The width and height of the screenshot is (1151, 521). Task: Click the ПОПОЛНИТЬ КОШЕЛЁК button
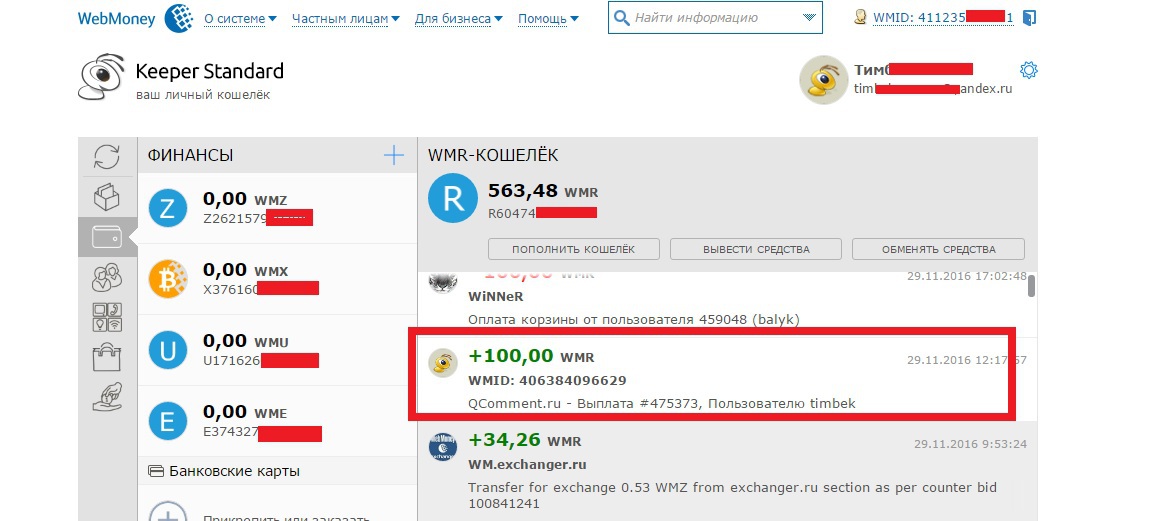[x=574, y=249]
